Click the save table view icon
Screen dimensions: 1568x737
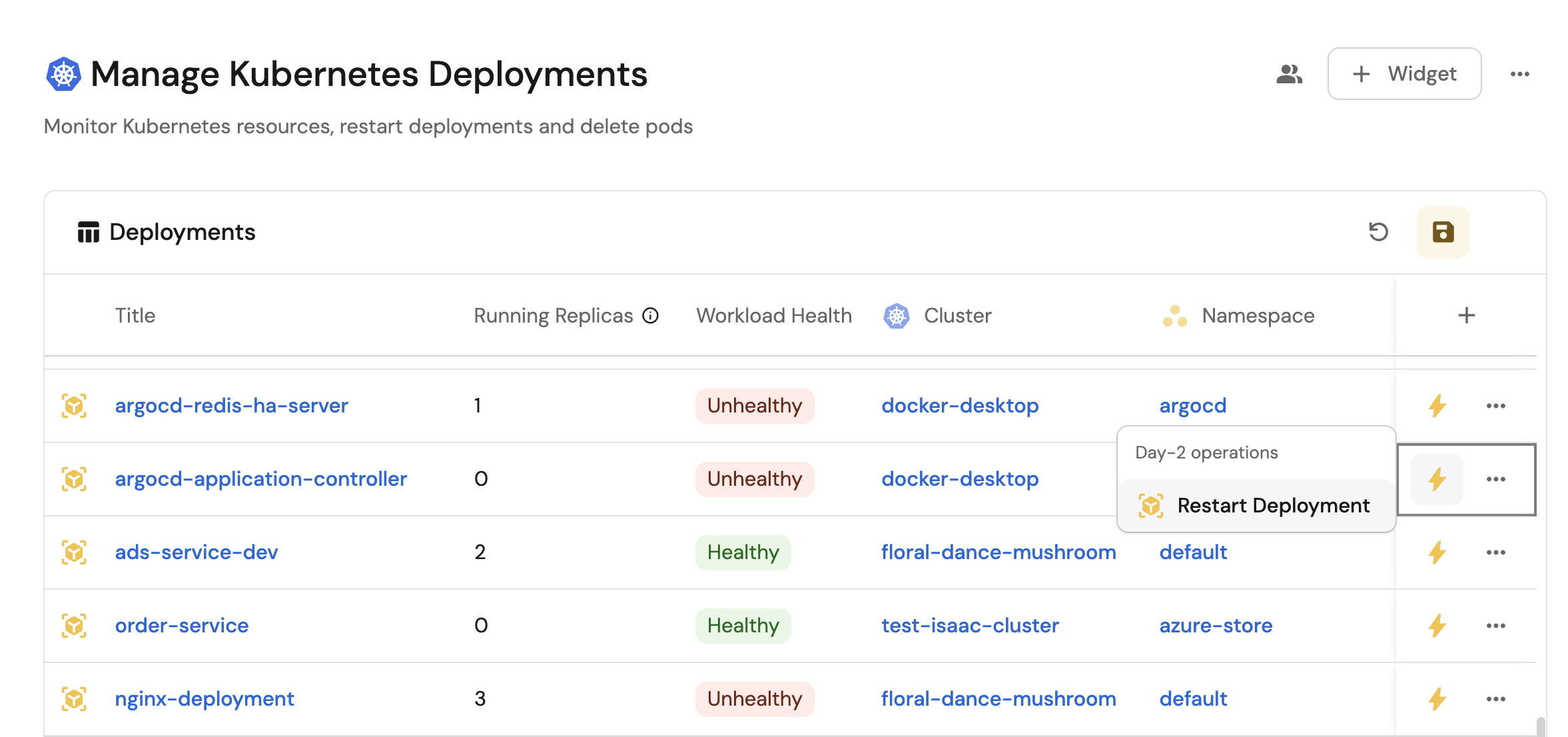pos(1442,232)
